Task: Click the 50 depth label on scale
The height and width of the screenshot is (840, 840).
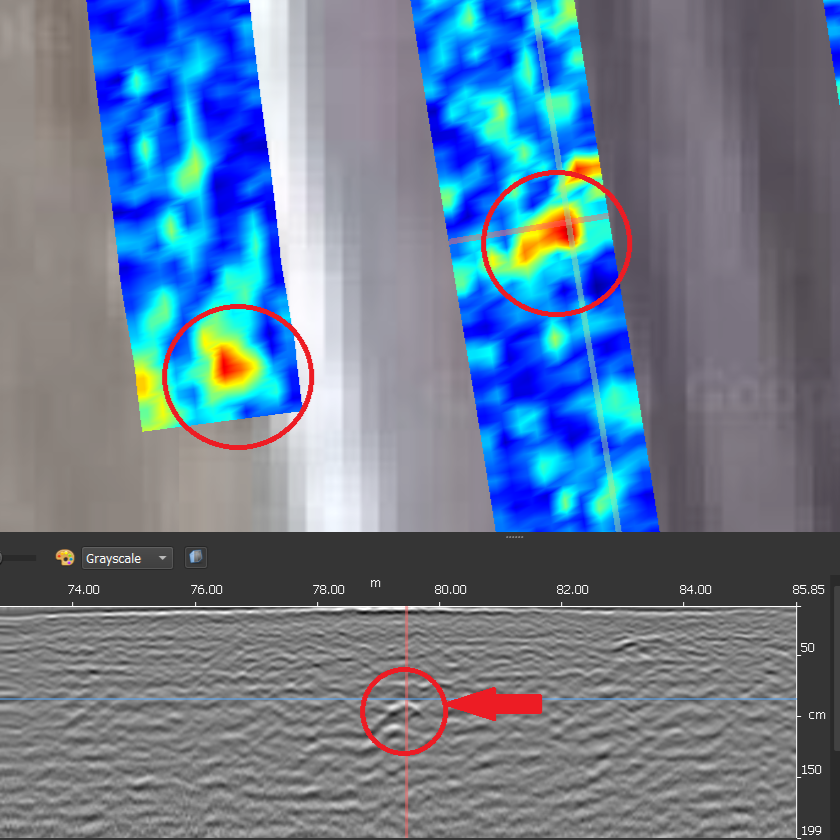Action: tap(807, 648)
